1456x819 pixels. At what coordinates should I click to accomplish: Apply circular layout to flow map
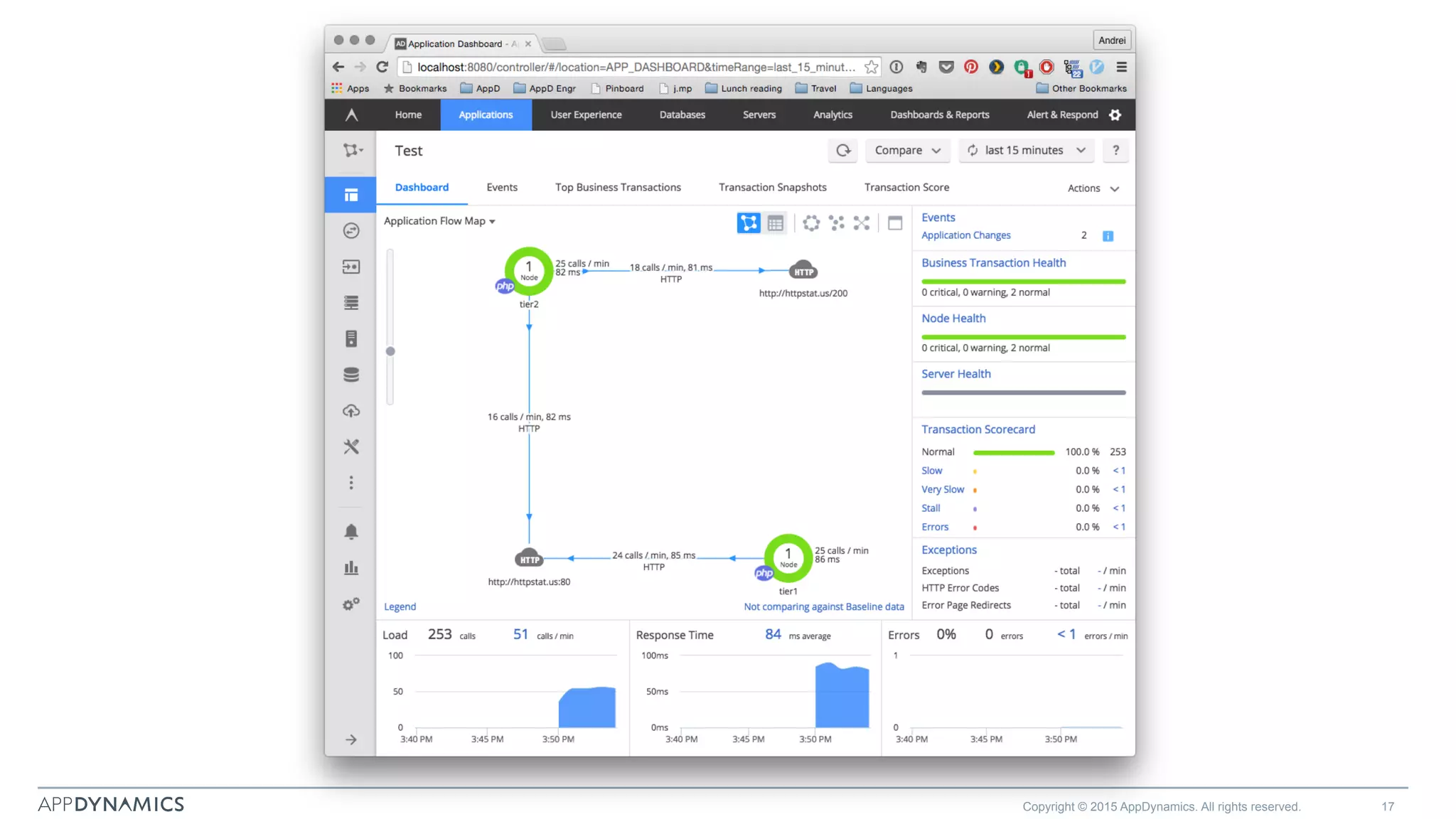click(x=811, y=223)
